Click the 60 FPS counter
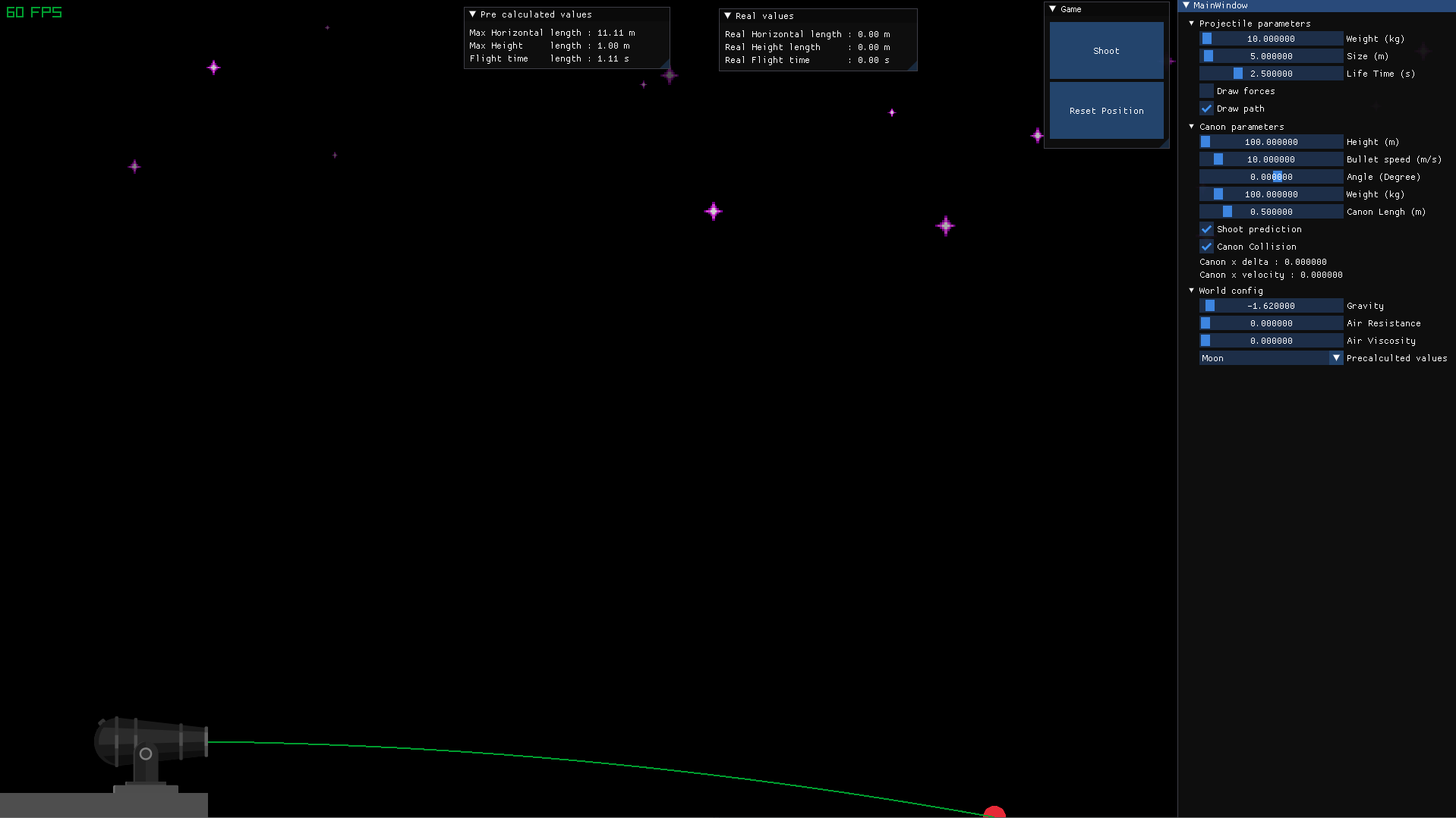This screenshot has width=1456, height=818. 34,12
